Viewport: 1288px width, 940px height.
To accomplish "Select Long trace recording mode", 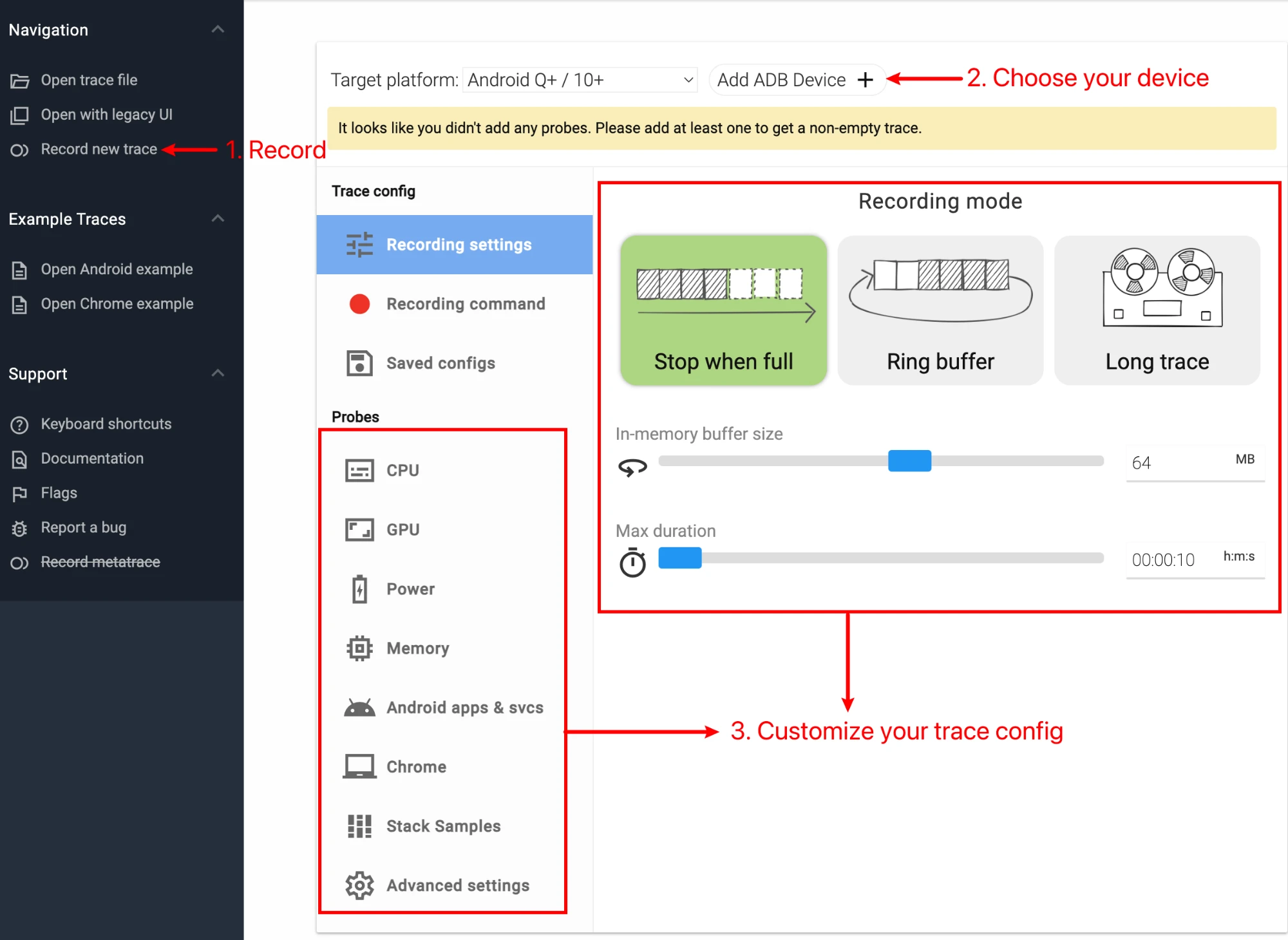I will click(x=1157, y=310).
